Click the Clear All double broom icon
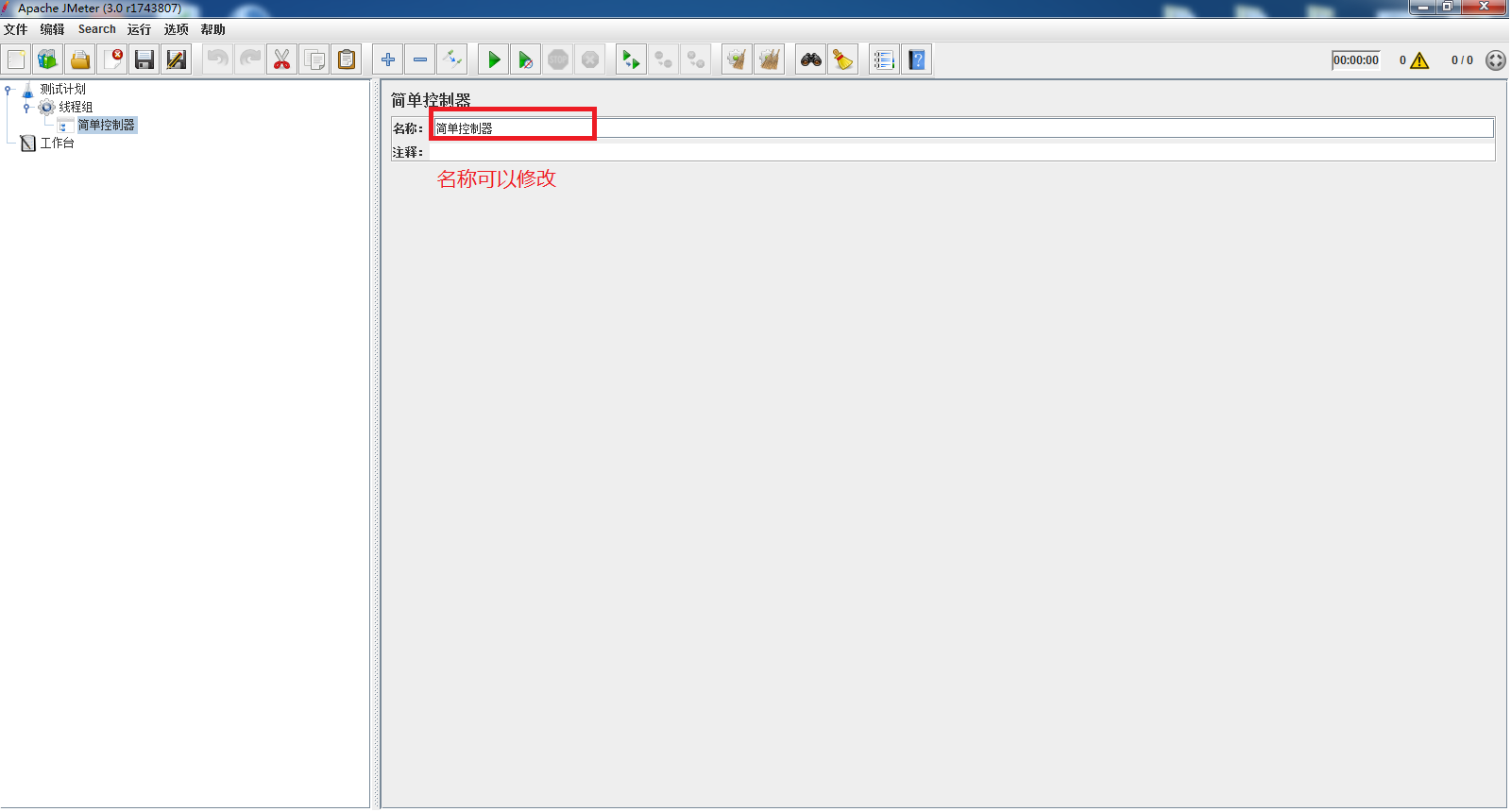Image resolution: width=1511 pixels, height=812 pixels. tap(770, 59)
